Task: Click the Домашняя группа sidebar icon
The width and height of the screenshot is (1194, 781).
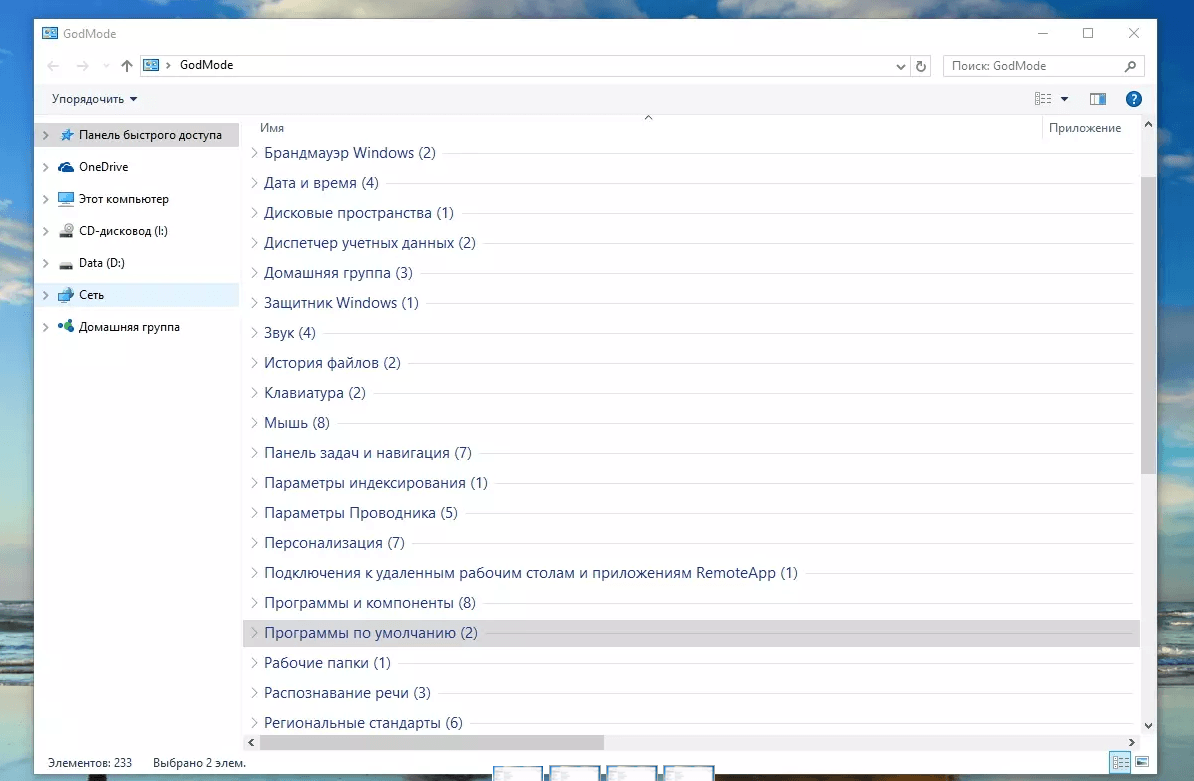Action: point(66,326)
